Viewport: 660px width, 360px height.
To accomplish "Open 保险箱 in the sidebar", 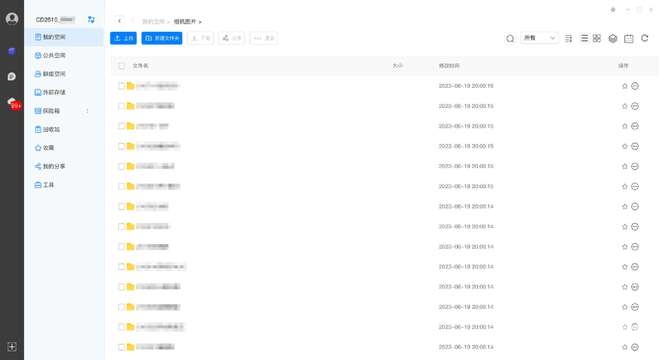I will click(47, 111).
